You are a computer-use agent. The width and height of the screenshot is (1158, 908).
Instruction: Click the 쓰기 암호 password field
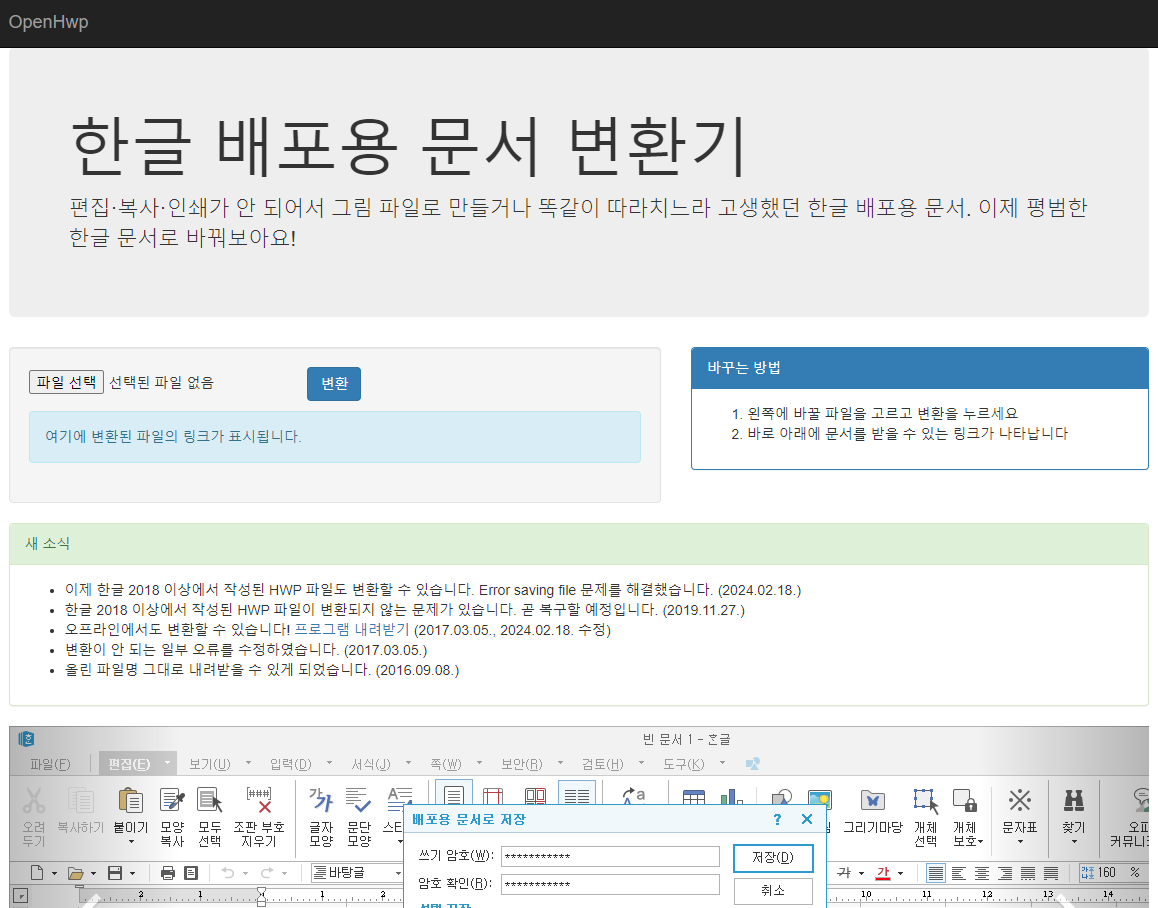click(x=610, y=856)
